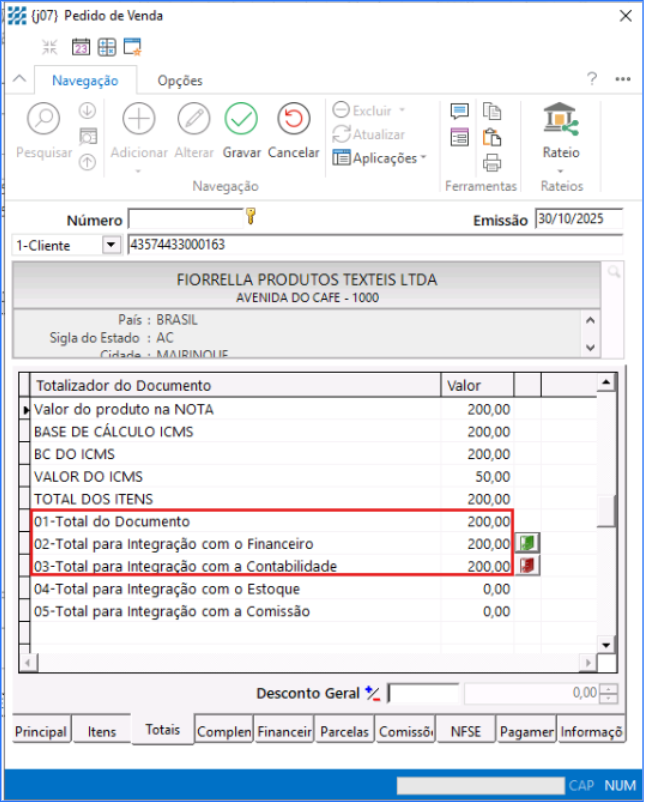Image resolution: width=645 pixels, height=802 pixels.
Task: Click the key icon beside Número
Action: coord(251,215)
